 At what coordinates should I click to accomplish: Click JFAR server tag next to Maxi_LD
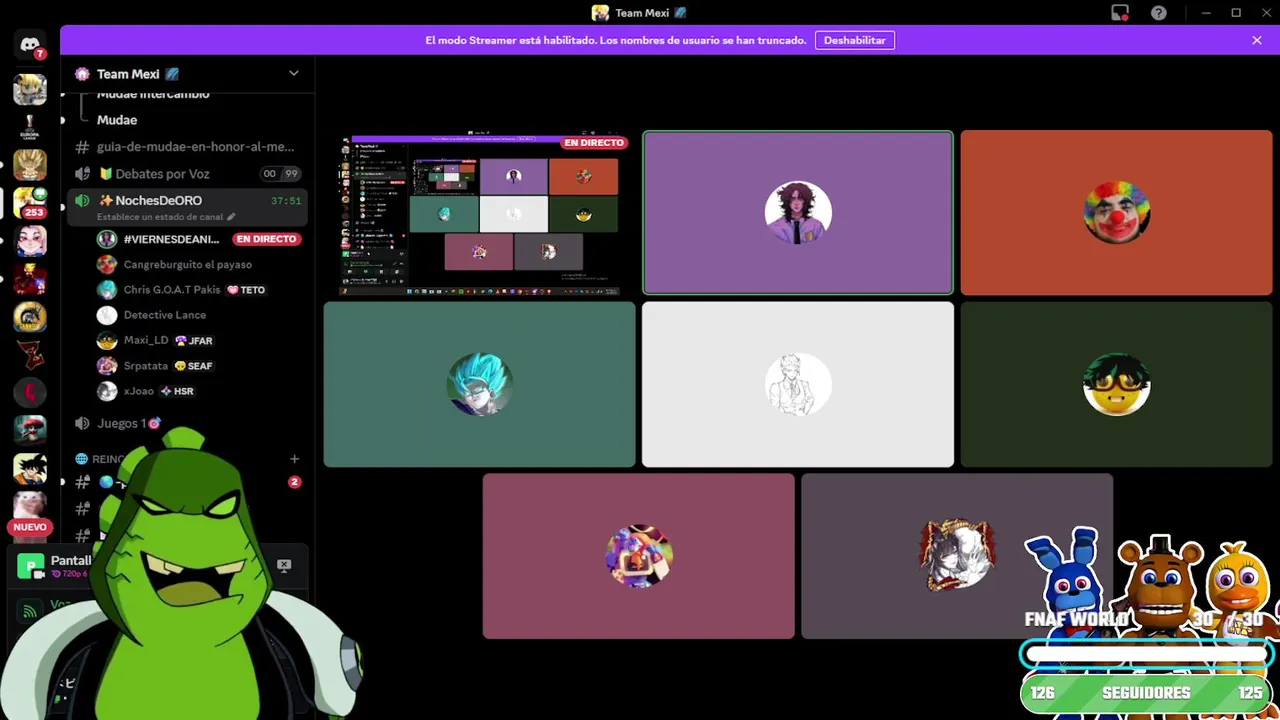click(194, 340)
